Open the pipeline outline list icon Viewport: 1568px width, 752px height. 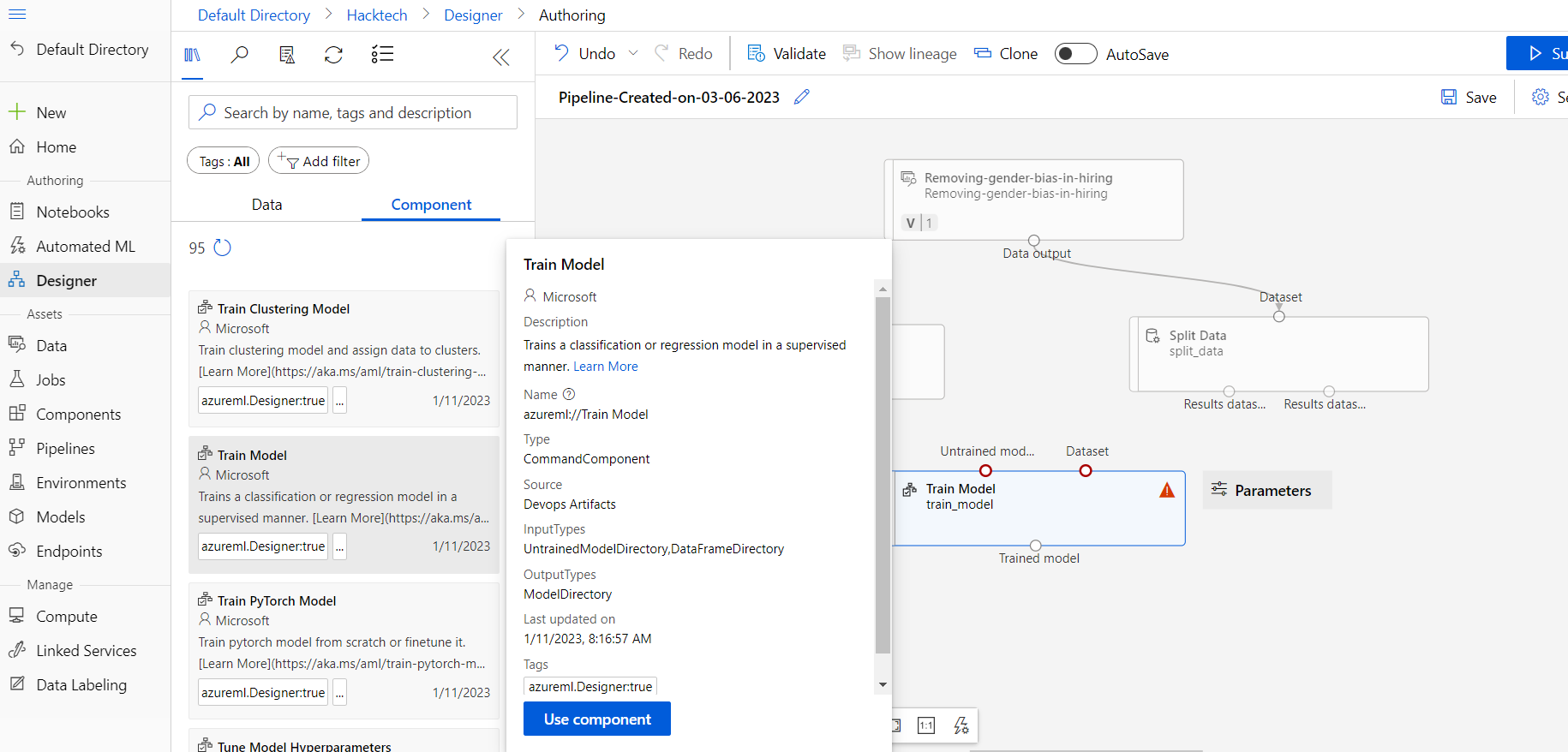click(382, 55)
